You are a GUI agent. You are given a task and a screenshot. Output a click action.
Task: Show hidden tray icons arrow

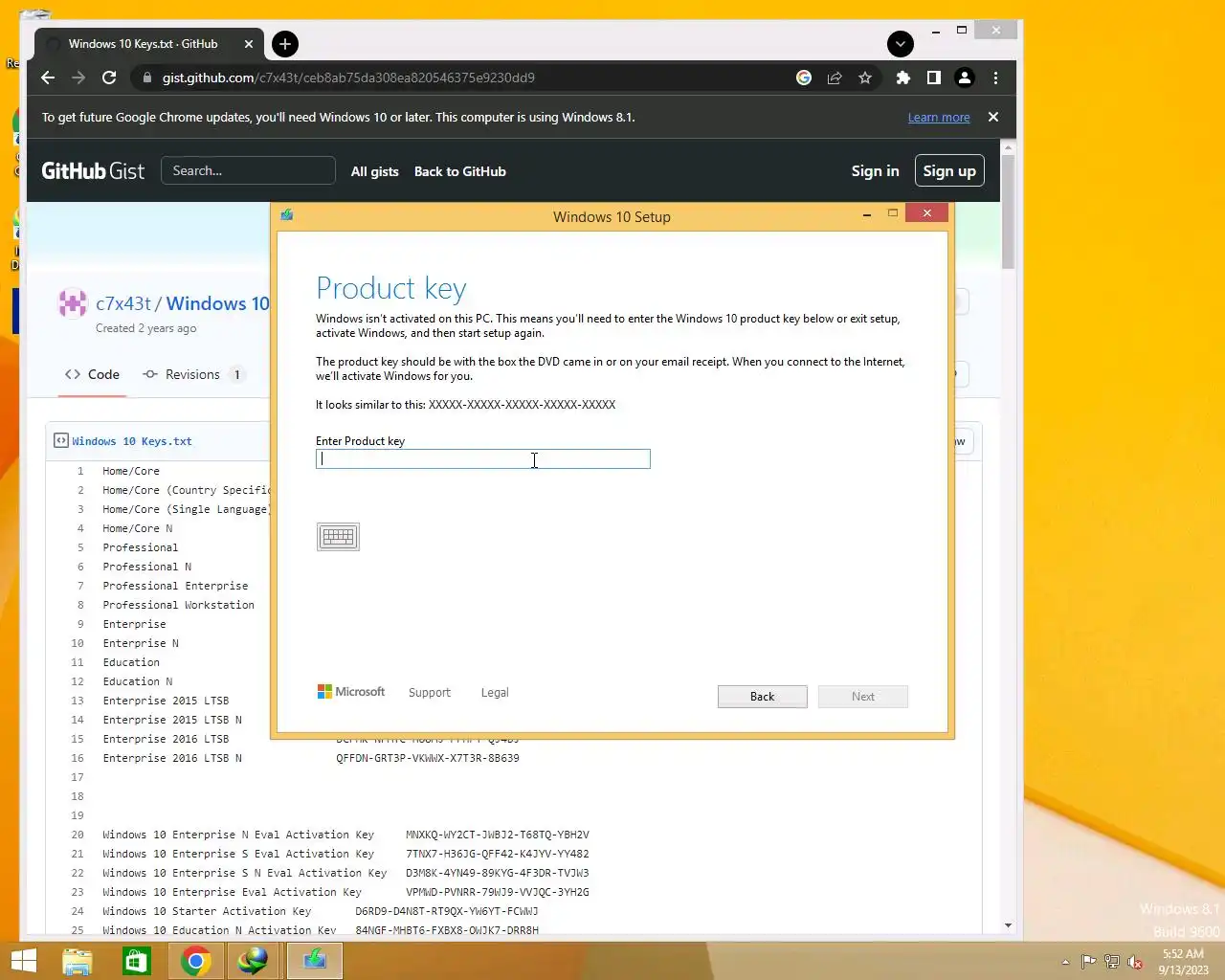(x=1065, y=962)
